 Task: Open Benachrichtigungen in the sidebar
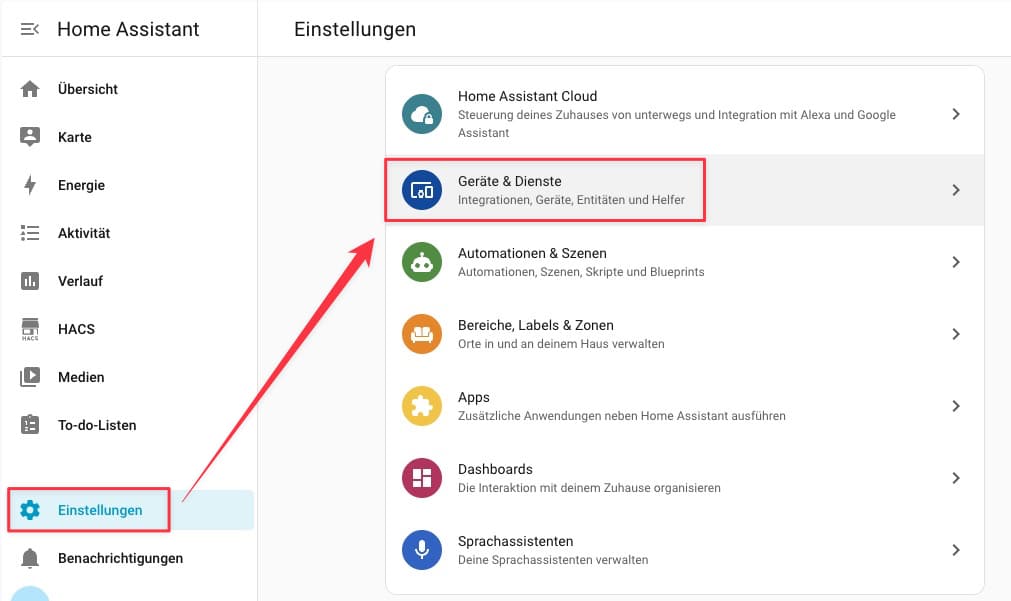tap(120, 558)
